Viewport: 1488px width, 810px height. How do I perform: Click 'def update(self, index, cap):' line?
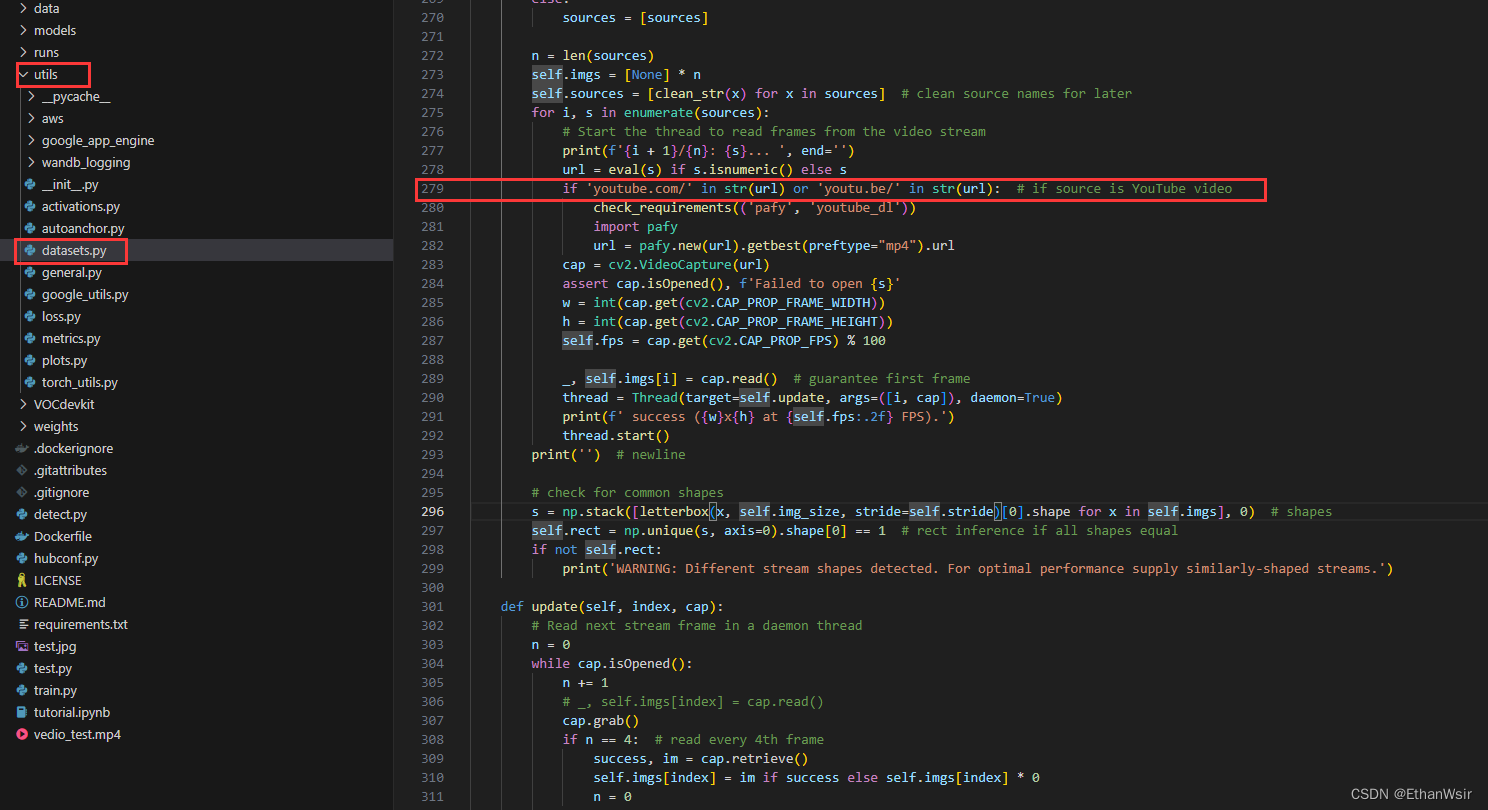pos(612,606)
